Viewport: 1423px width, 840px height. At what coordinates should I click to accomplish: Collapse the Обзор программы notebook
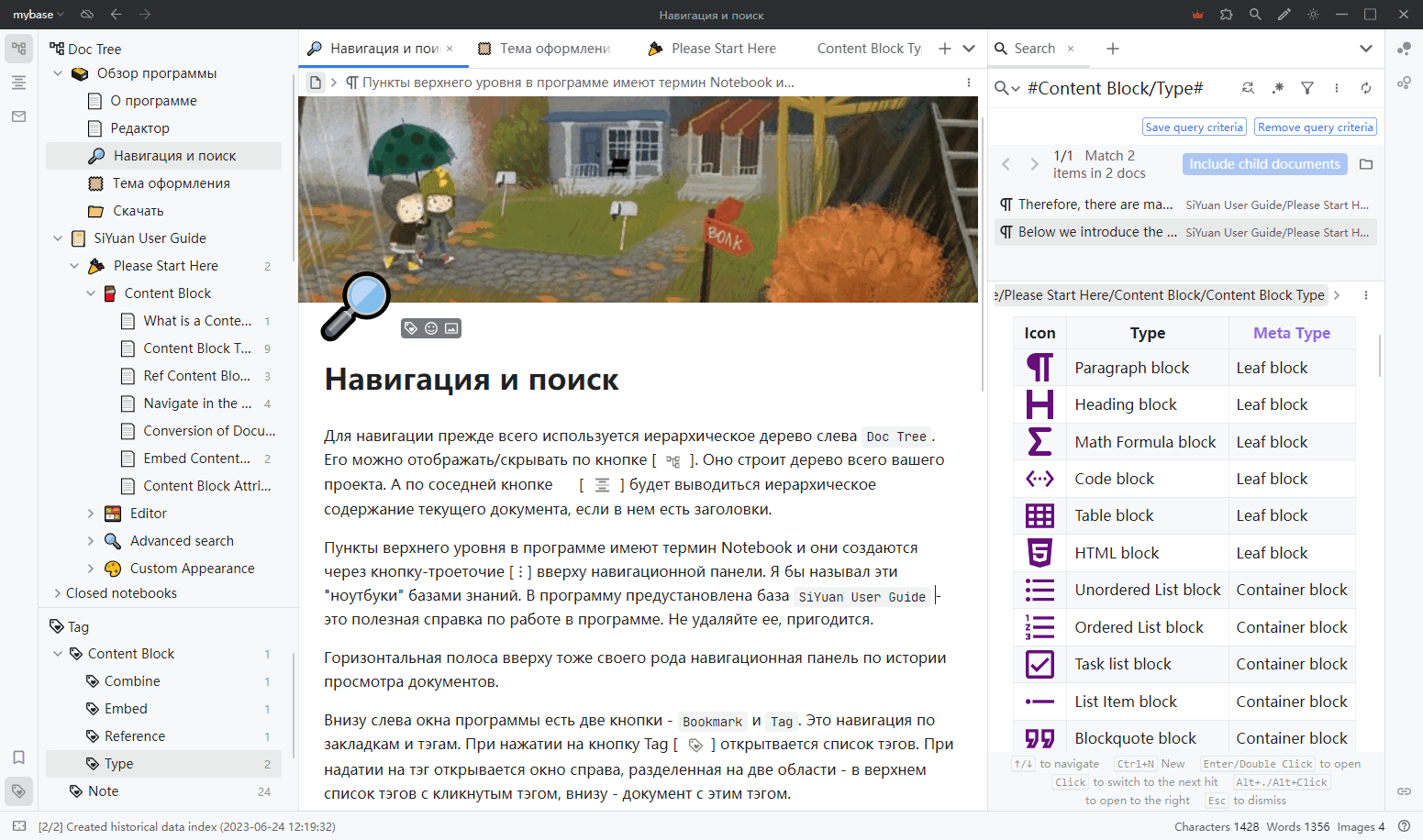[58, 73]
